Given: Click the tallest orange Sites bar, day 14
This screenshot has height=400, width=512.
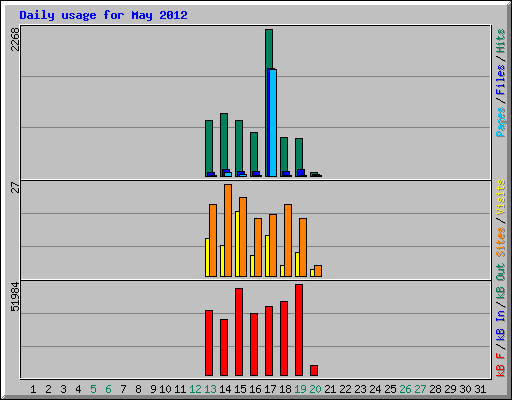Looking at the screenshot, I should tap(228, 230).
